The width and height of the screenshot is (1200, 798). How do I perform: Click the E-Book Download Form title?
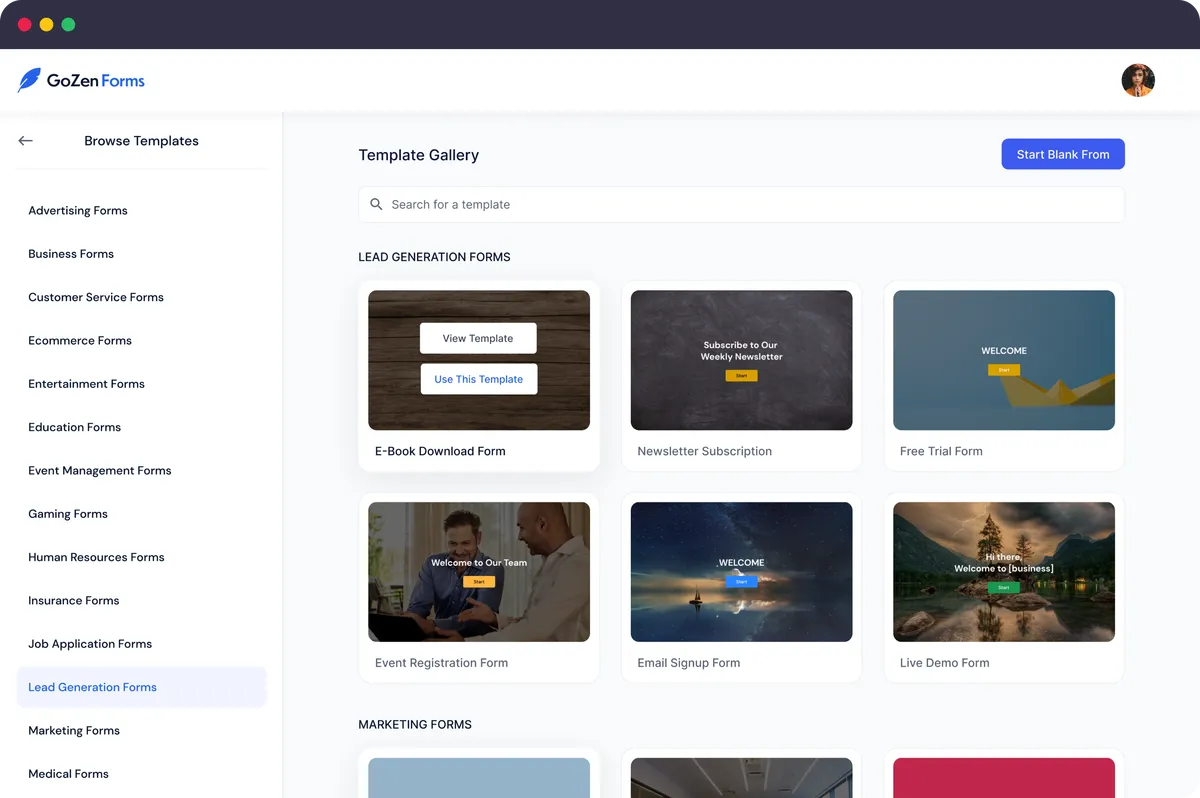440,451
